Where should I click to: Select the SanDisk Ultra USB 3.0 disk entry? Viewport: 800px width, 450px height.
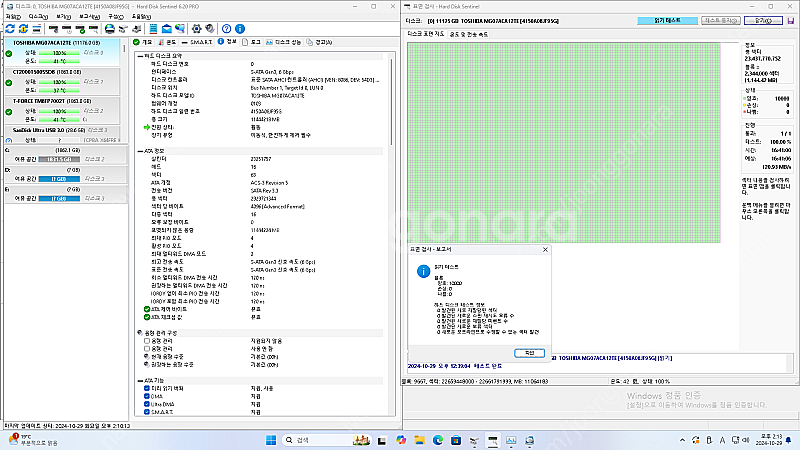pos(62,135)
